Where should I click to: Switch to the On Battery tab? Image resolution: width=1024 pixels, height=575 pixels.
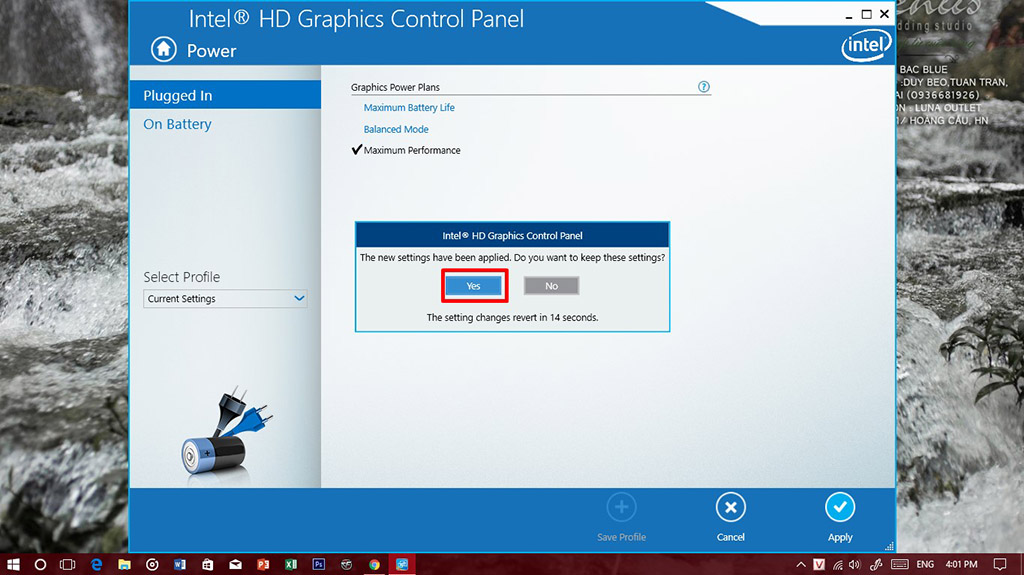click(x=177, y=125)
